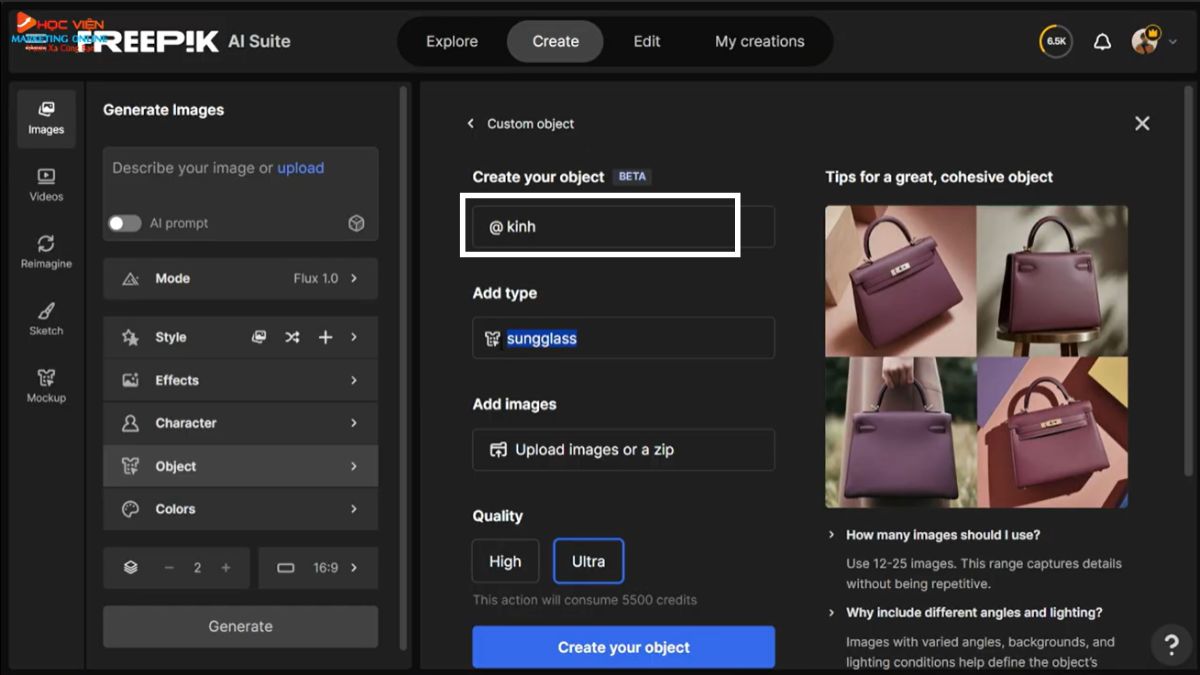The height and width of the screenshot is (675, 1200).
Task: Click the shuffle style icon
Action: 292,338
